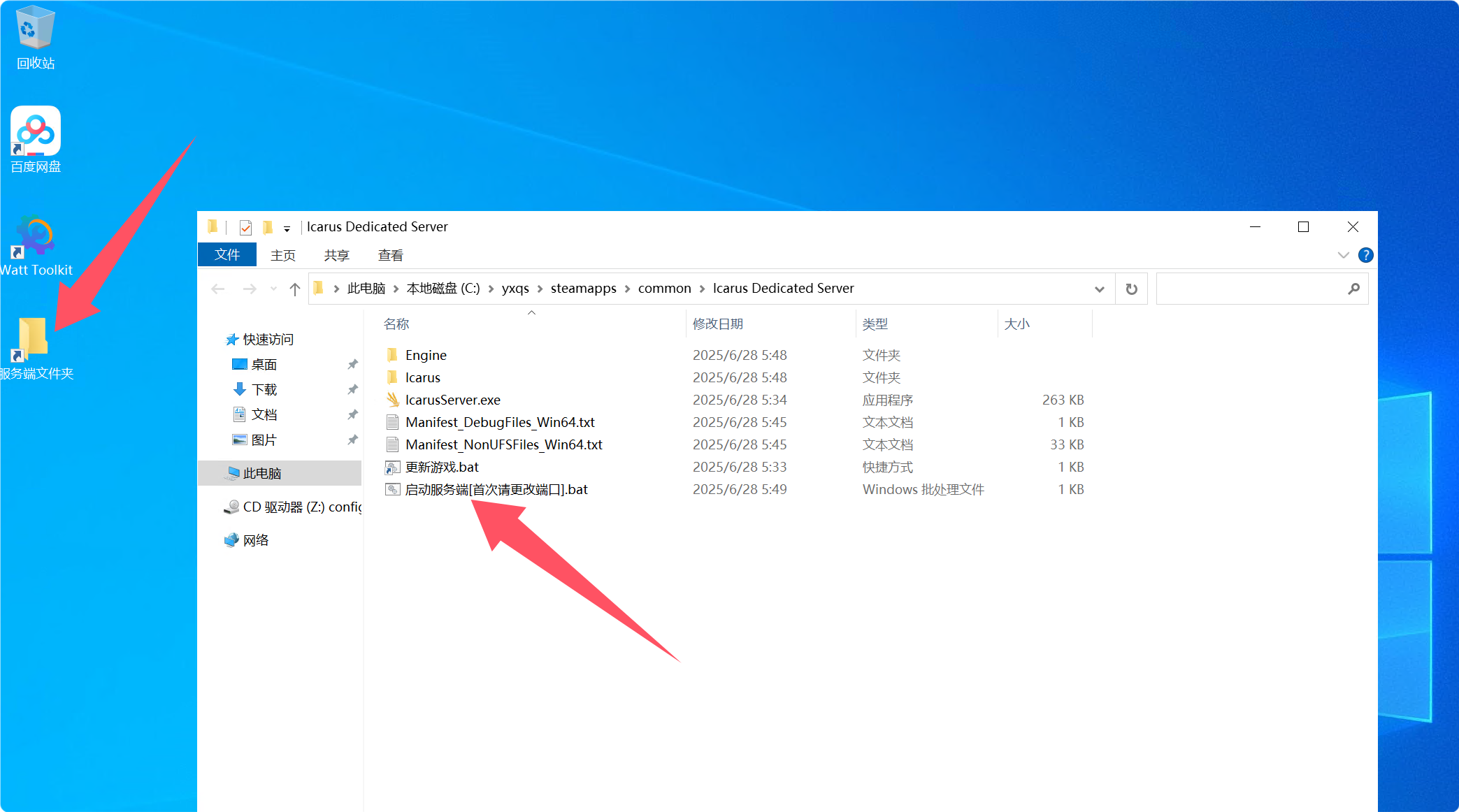The width and height of the screenshot is (1459, 812).
Task: Click the search magnifier icon
Action: (1353, 289)
